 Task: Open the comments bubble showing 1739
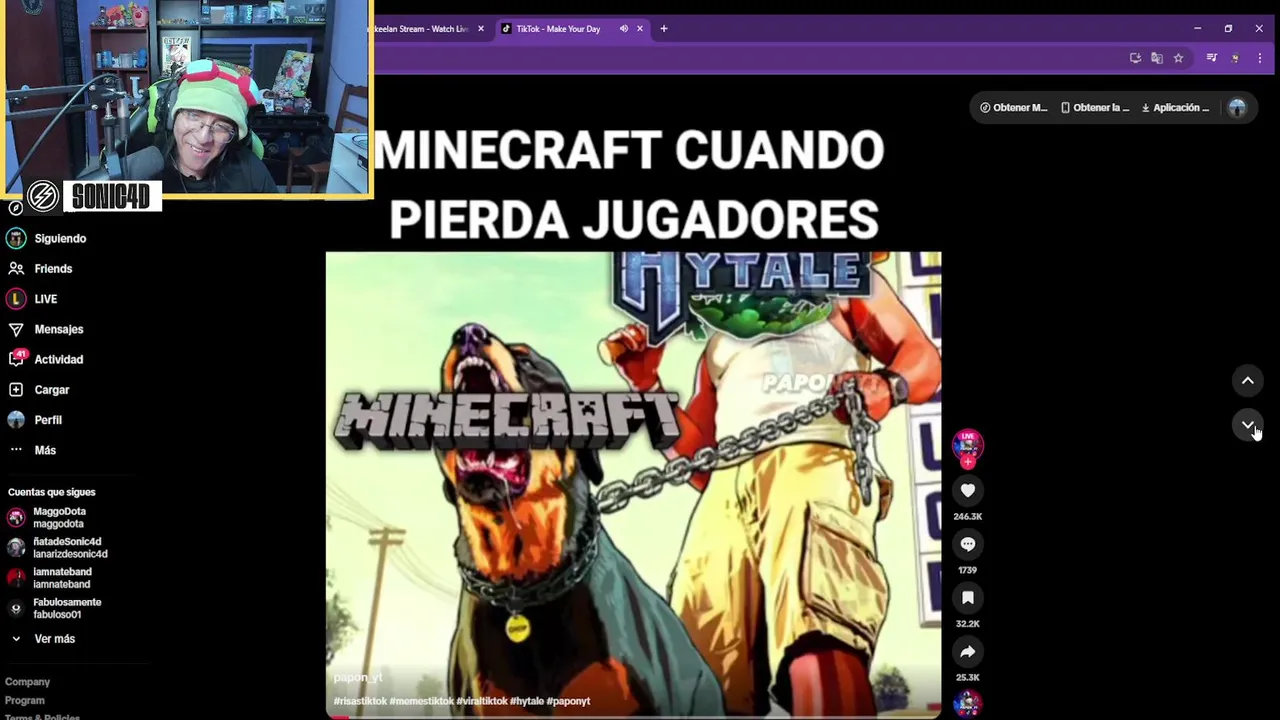coord(967,545)
